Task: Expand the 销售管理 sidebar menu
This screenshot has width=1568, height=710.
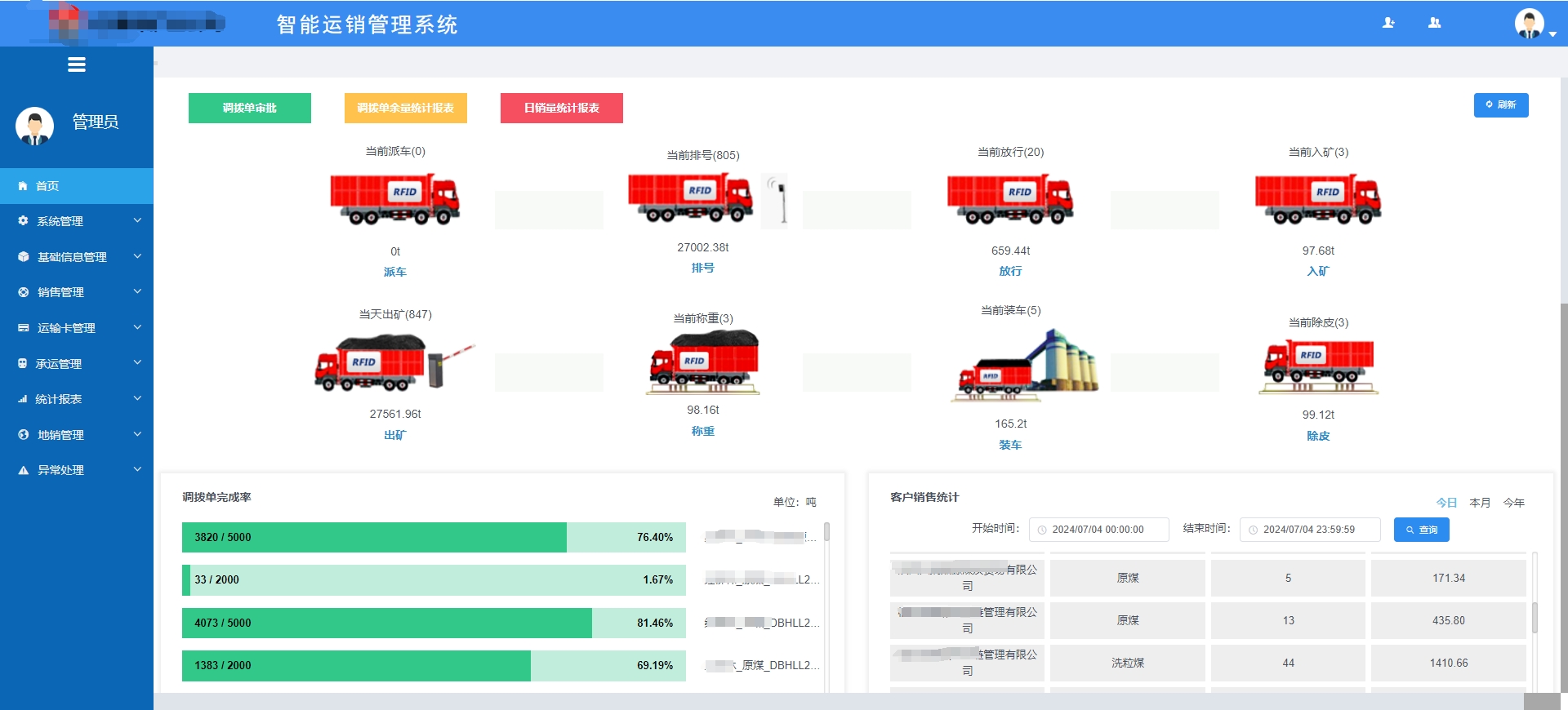Action: (x=77, y=292)
